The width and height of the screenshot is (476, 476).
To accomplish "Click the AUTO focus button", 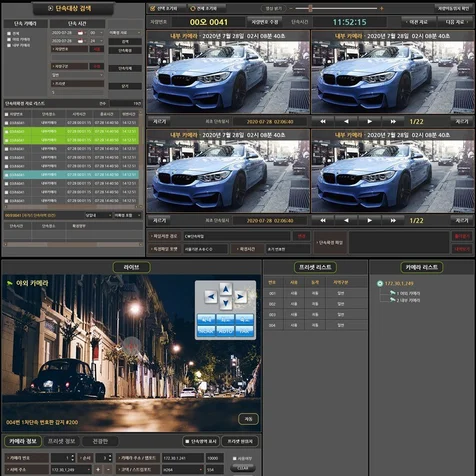I will click(x=225, y=331).
